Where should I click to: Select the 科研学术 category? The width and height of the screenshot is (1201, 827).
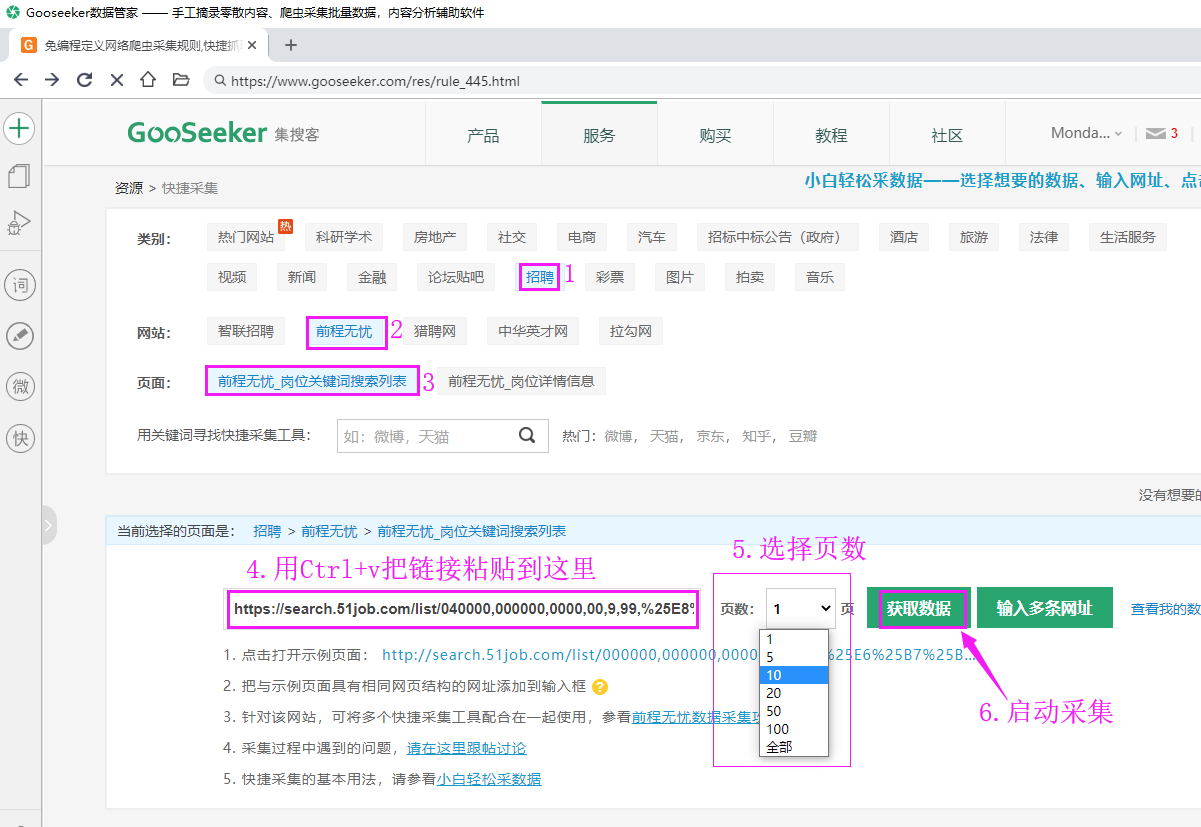[x=344, y=237]
